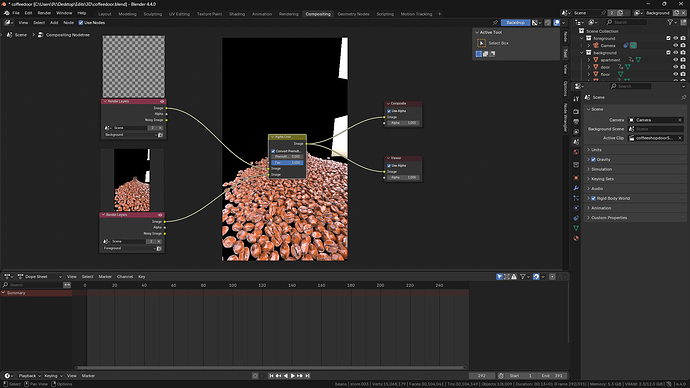This screenshot has height=388, width=690.
Task: Expand the door object in outliner
Action: [x=589, y=67]
